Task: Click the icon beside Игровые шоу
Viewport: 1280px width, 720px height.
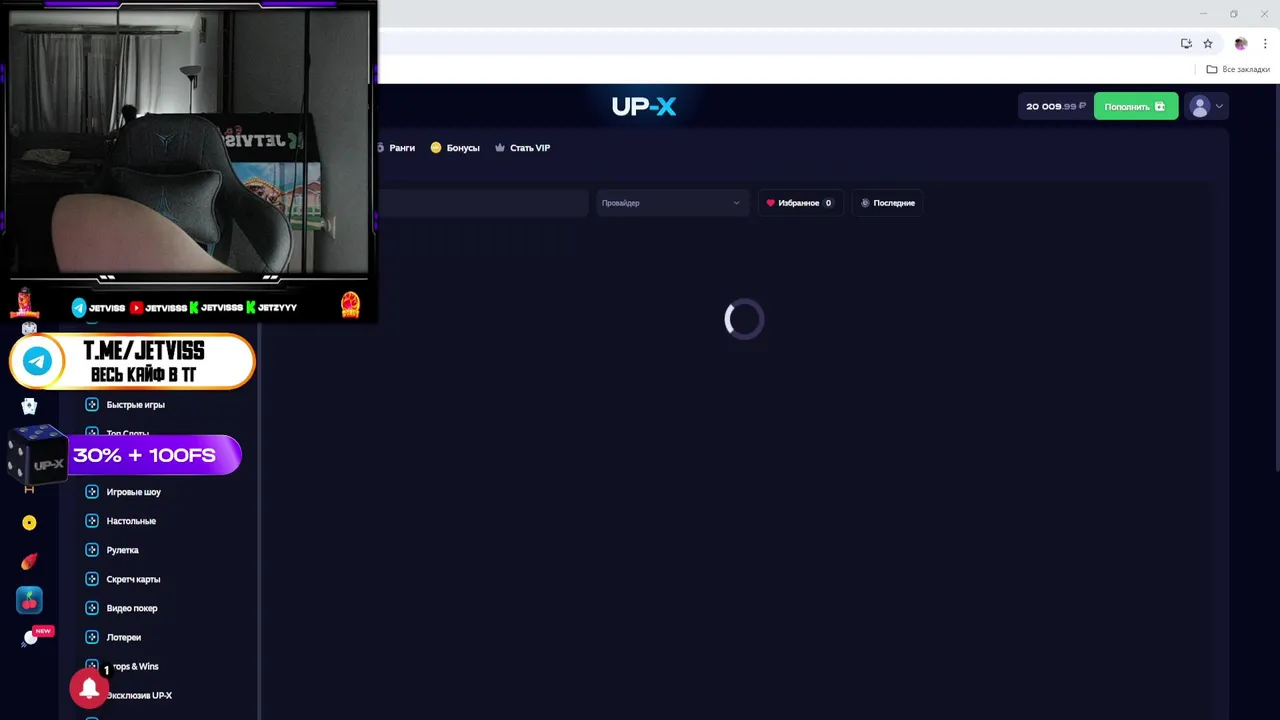Action: click(92, 492)
